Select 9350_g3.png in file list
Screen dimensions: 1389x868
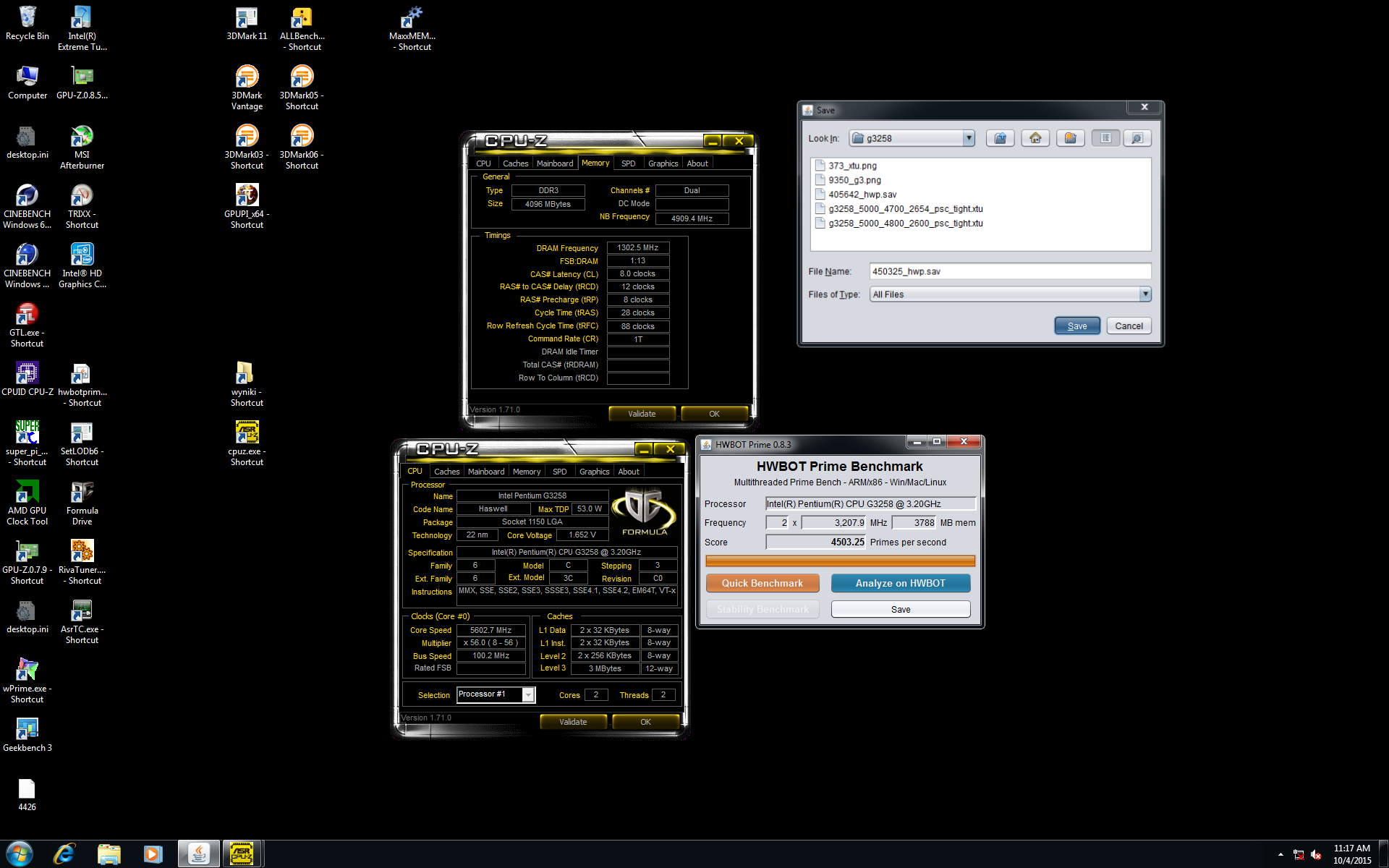click(x=847, y=180)
